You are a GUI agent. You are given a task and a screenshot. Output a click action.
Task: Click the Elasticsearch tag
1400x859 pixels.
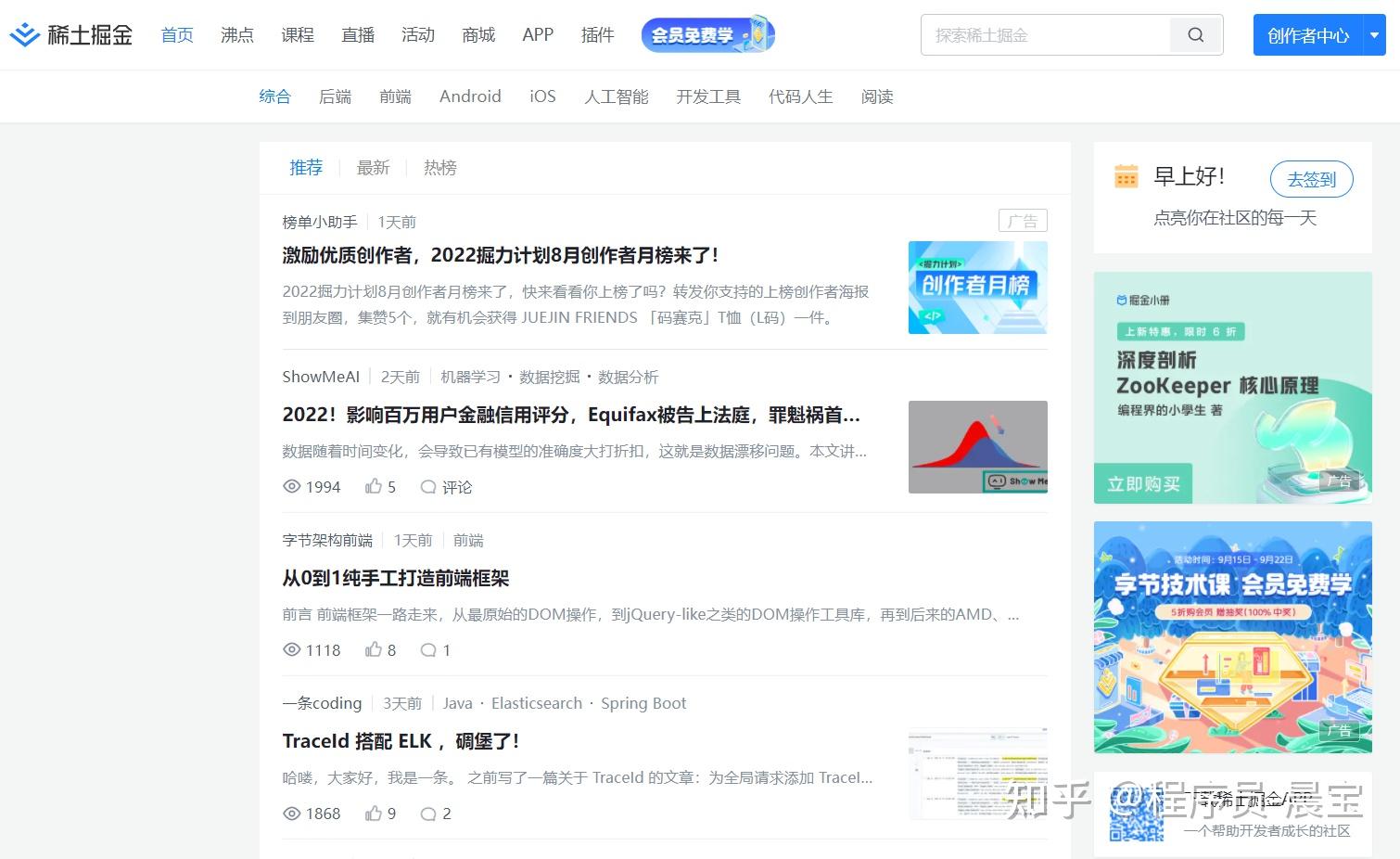click(537, 703)
